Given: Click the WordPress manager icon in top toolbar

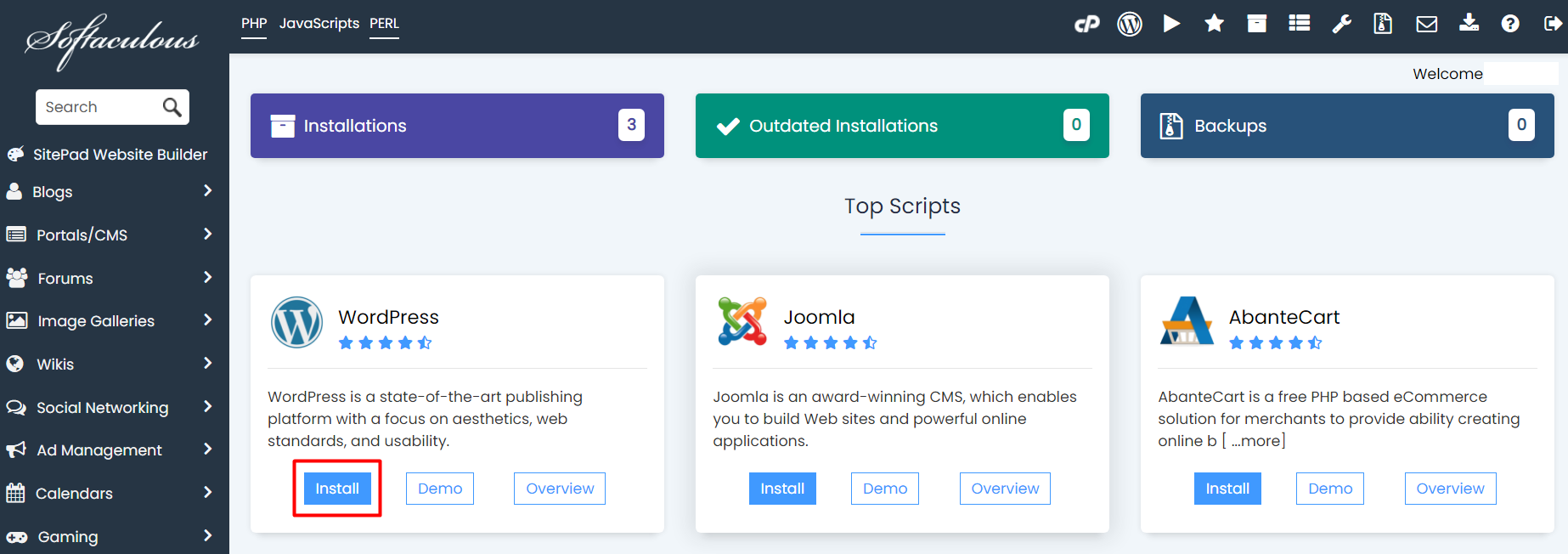Looking at the screenshot, I should tap(1129, 24).
